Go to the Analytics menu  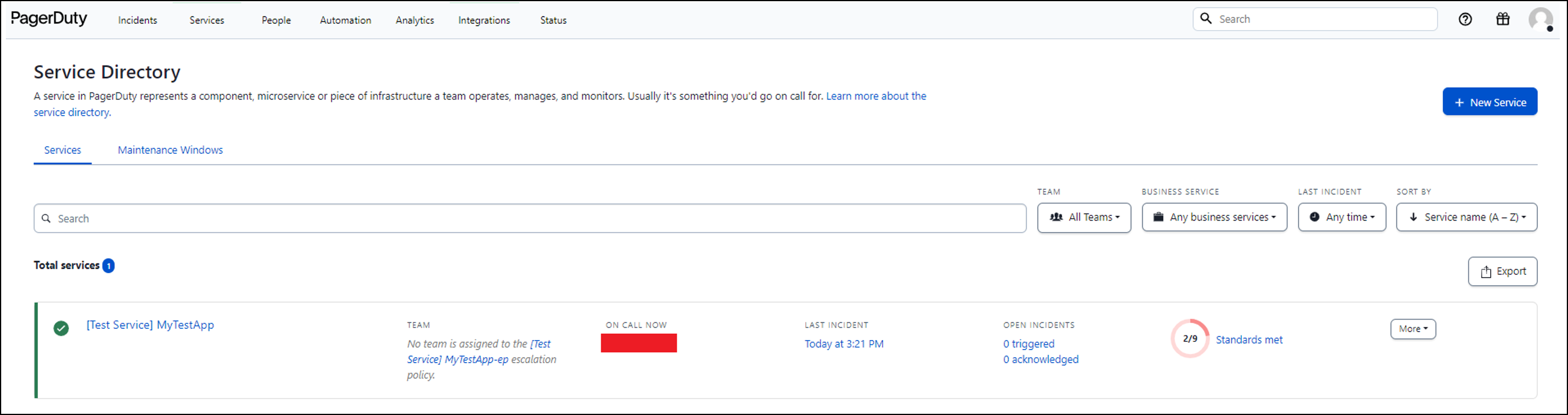click(415, 20)
